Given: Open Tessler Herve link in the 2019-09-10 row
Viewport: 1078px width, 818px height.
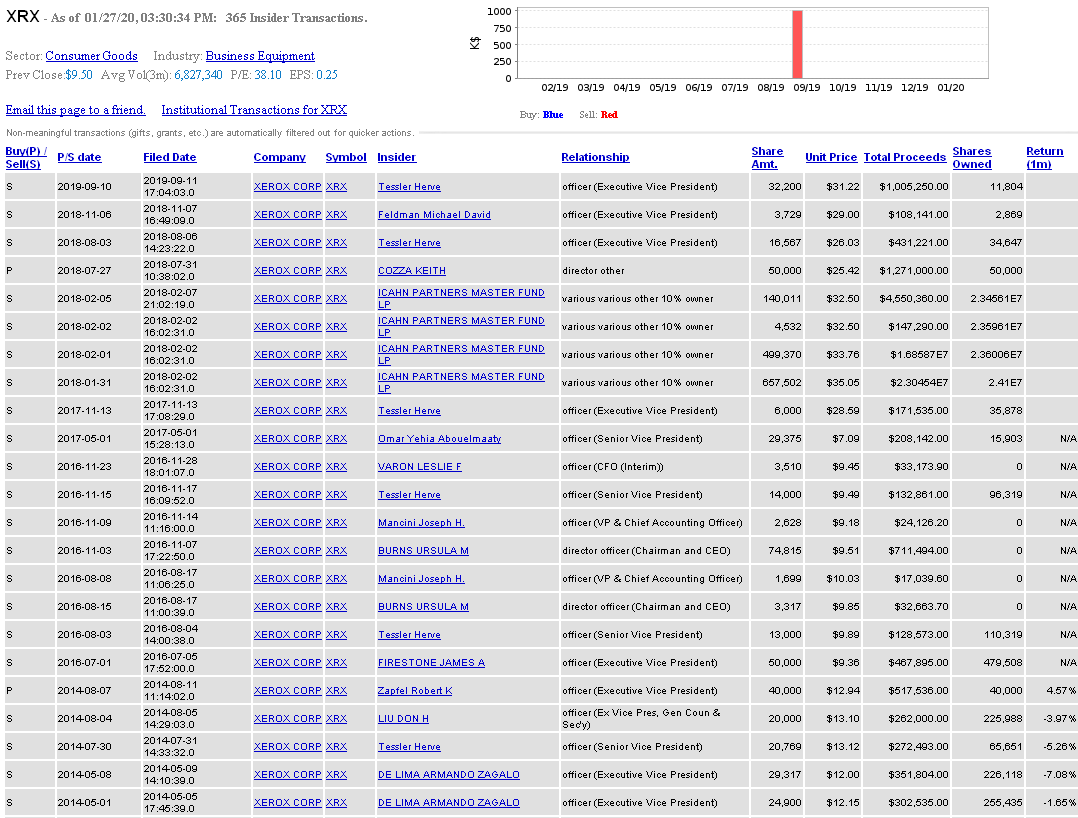Looking at the screenshot, I should click(409, 187).
